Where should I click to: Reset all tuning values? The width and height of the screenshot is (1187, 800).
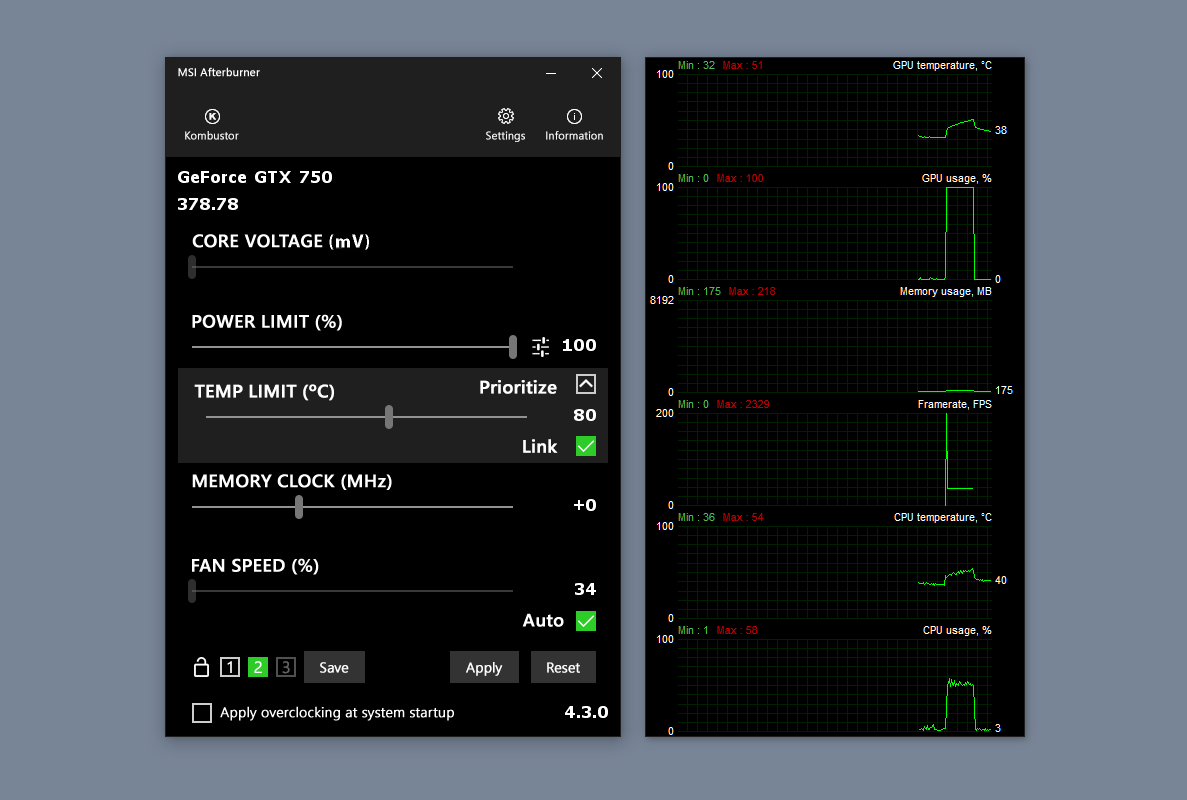point(563,666)
